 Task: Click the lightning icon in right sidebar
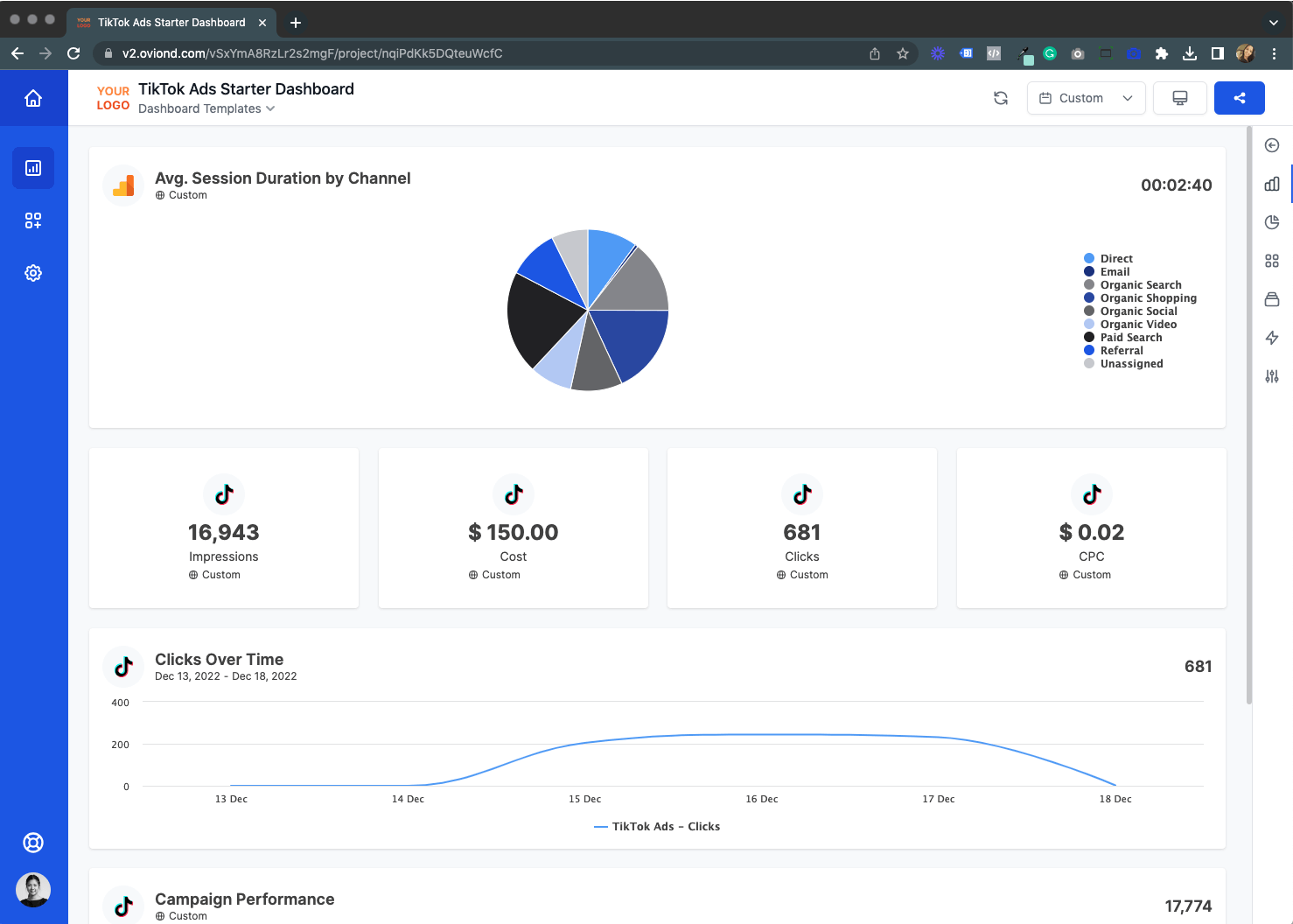[1272, 338]
